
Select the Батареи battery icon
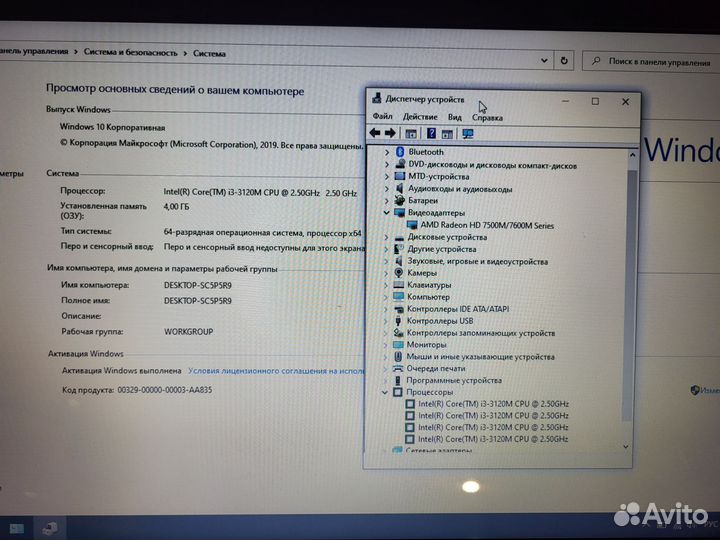(x=399, y=200)
